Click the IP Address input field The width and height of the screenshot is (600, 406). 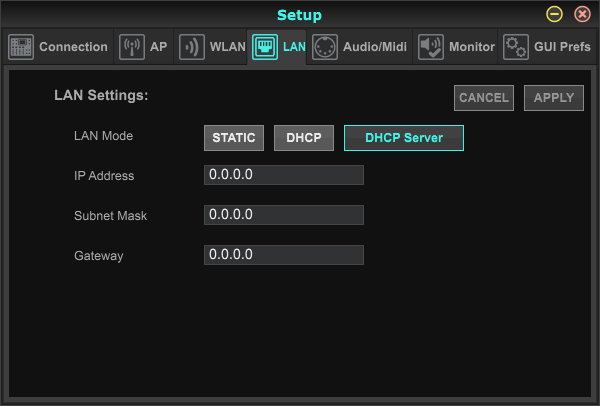tap(283, 175)
